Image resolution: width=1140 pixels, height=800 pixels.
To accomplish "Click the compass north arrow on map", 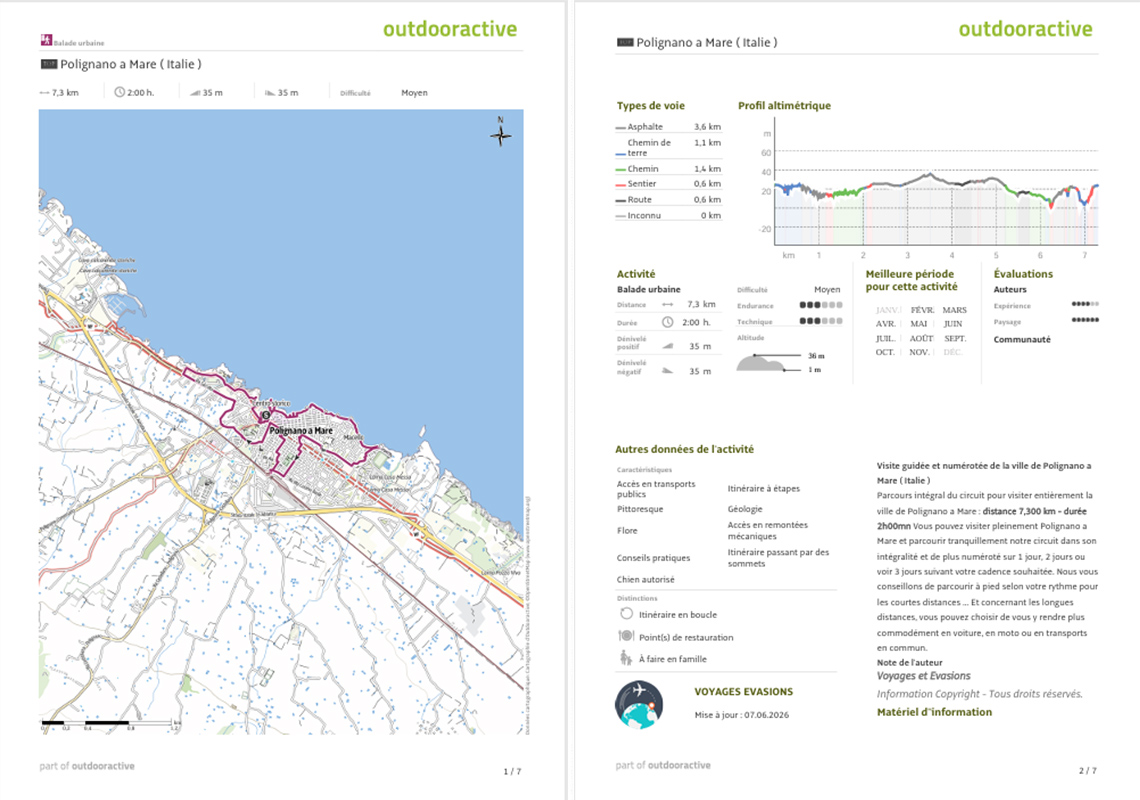I will (x=500, y=132).
